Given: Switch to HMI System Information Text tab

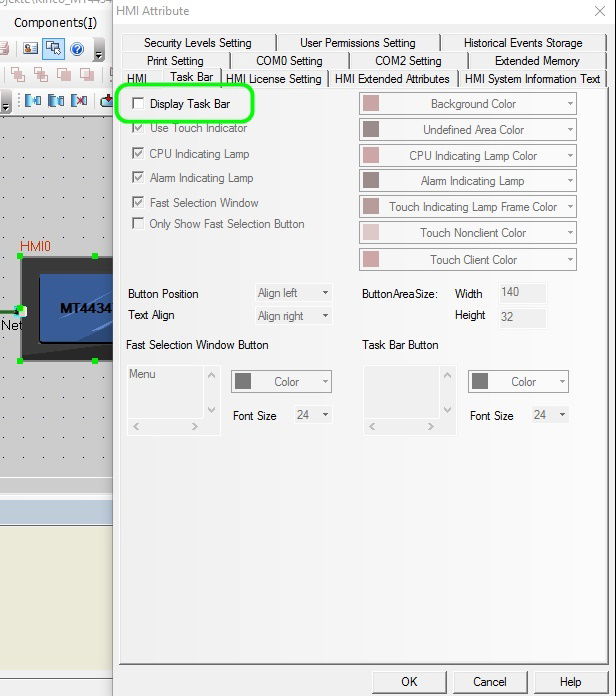Looking at the screenshot, I should click(533, 79).
